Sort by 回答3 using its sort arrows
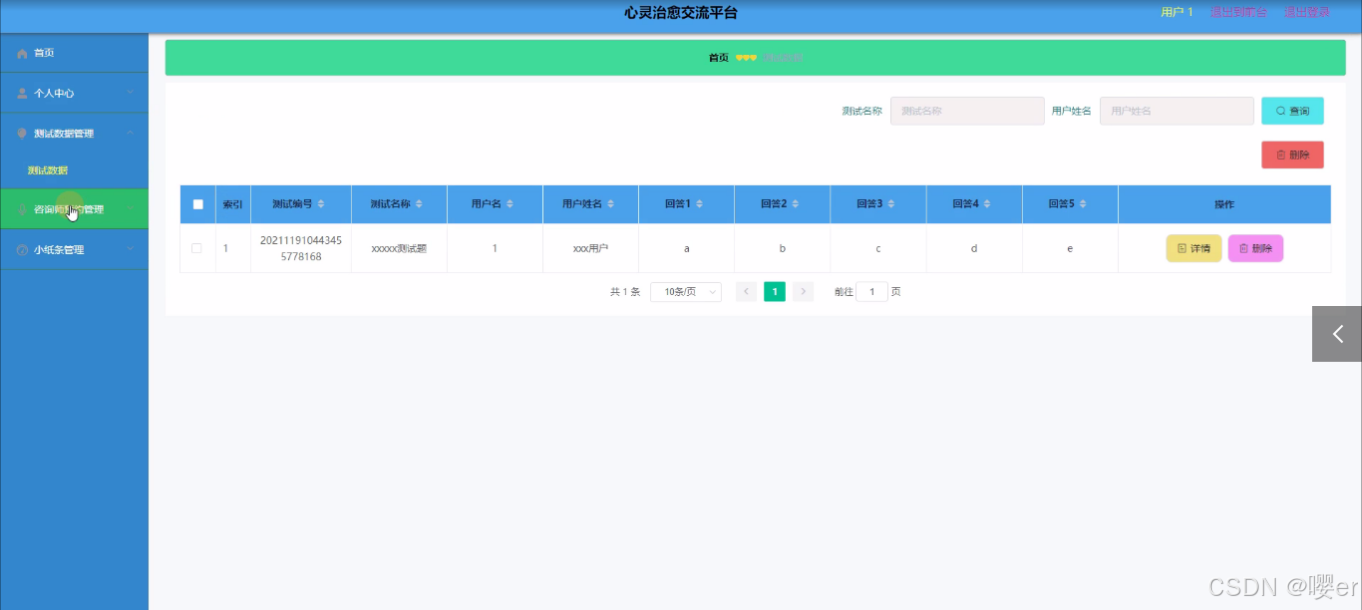The width and height of the screenshot is (1362, 610). click(x=892, y=204)
